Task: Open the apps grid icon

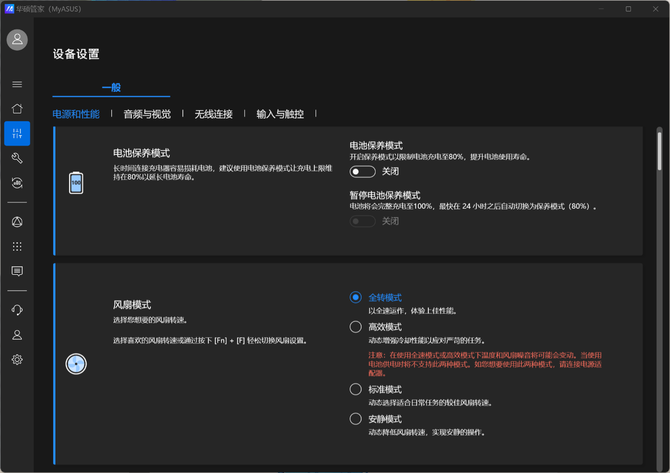Action: 17,247
